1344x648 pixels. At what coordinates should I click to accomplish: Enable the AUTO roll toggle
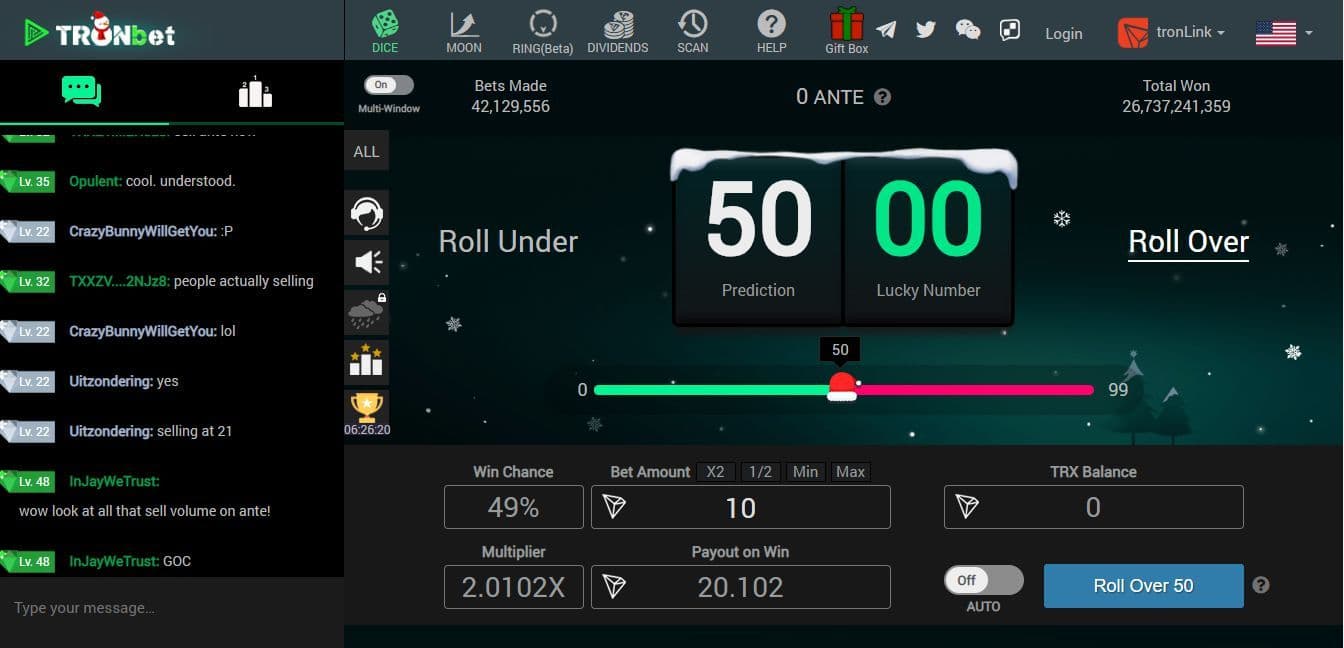click(983, 580)
